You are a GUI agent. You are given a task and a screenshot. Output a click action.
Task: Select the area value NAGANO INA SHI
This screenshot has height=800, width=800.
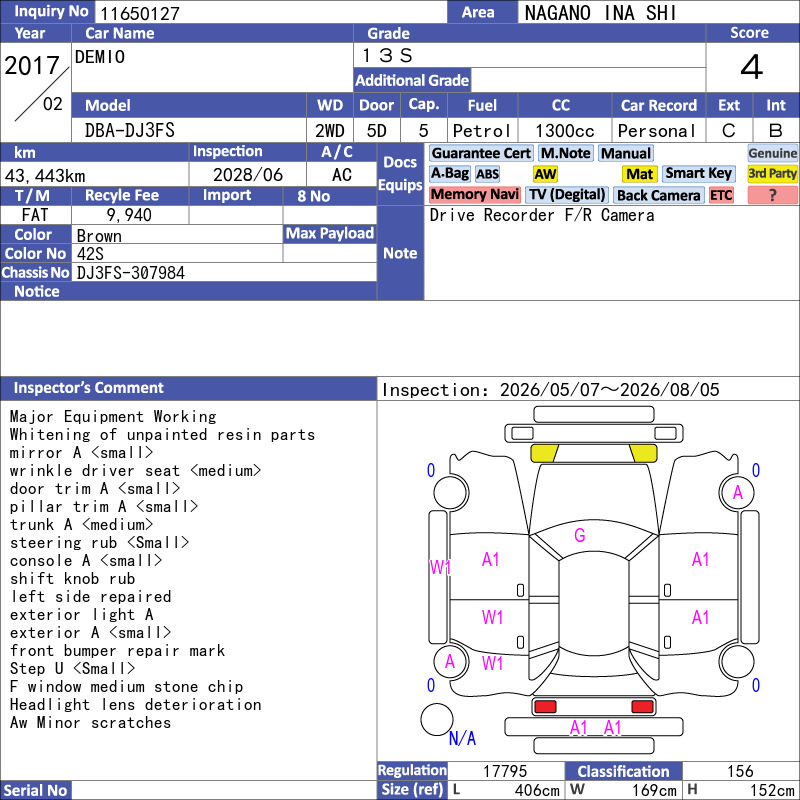coord(601,13)
